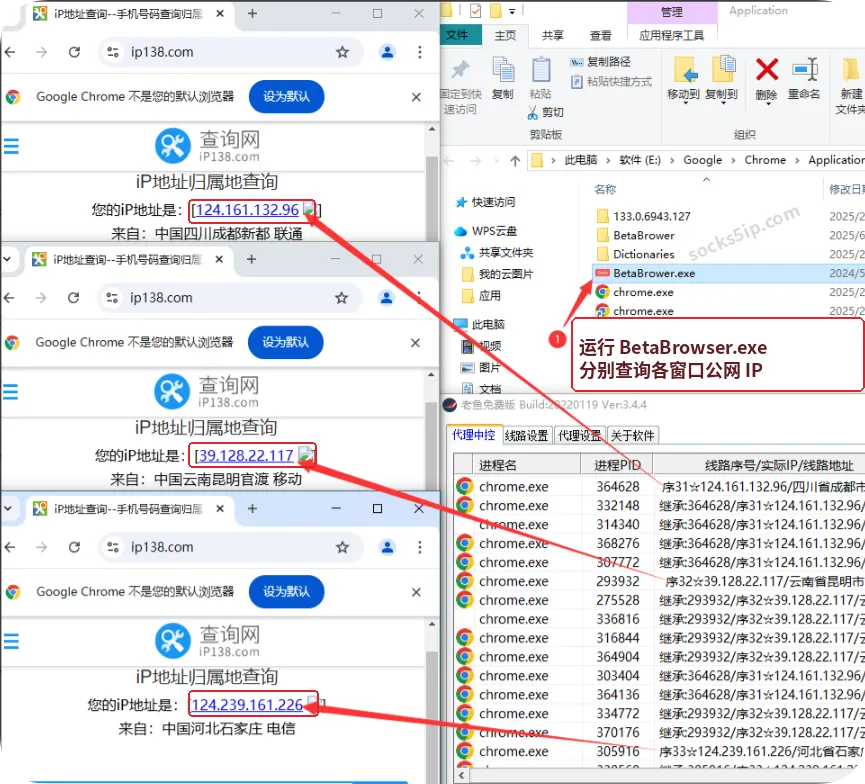Click 设为默认 in middle Chrome window
The image size is (865, 784).
click(x=285, y=342)
